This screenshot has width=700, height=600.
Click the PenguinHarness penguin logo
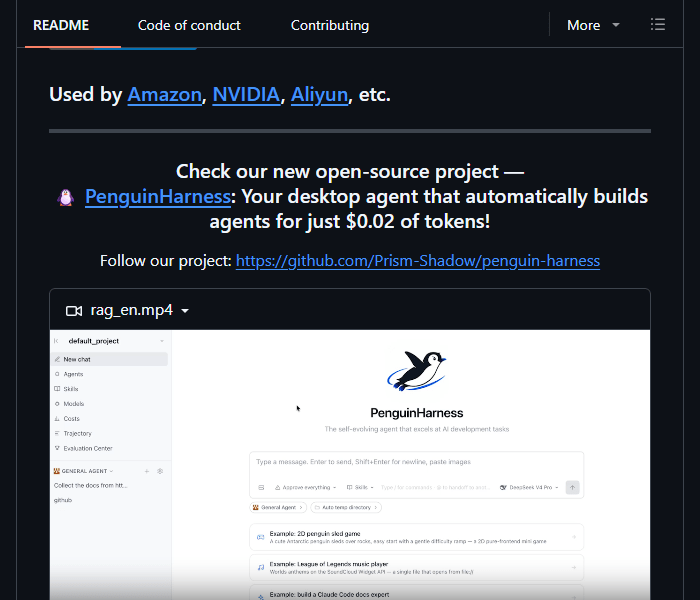click(416, 371)
